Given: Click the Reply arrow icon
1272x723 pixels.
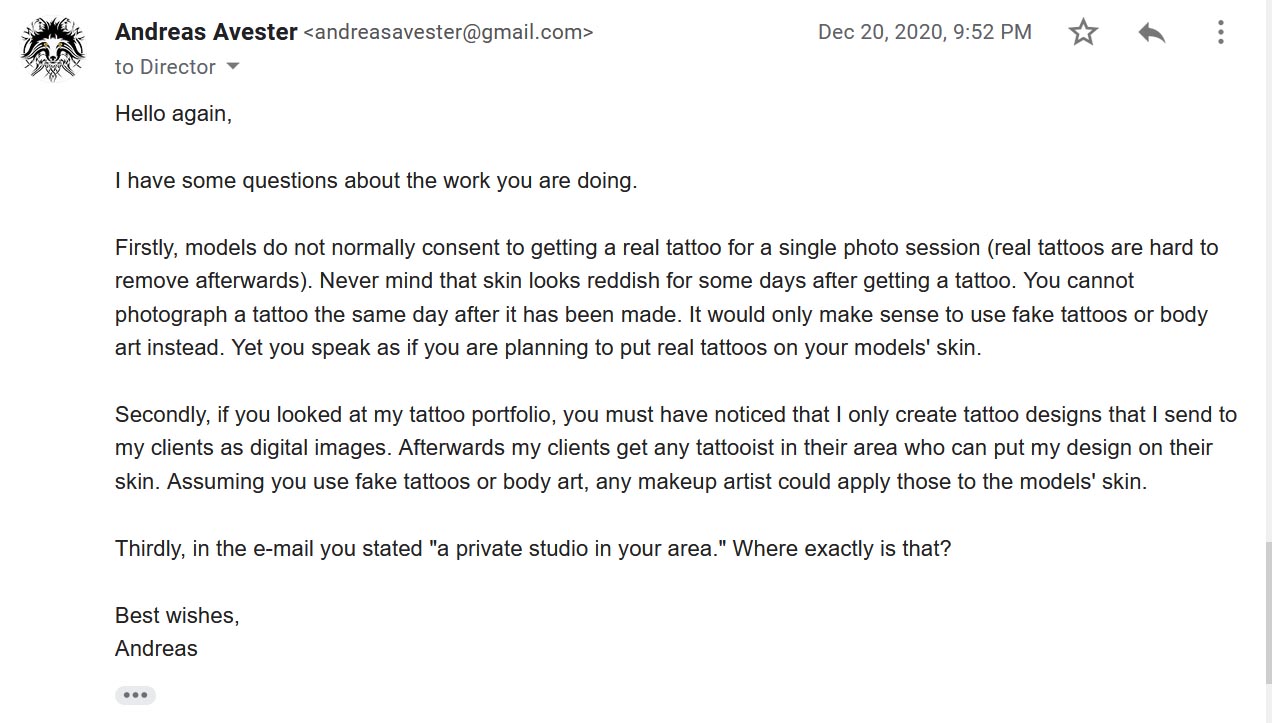Looking at the screenshot, I should [x=1152, y=32].
